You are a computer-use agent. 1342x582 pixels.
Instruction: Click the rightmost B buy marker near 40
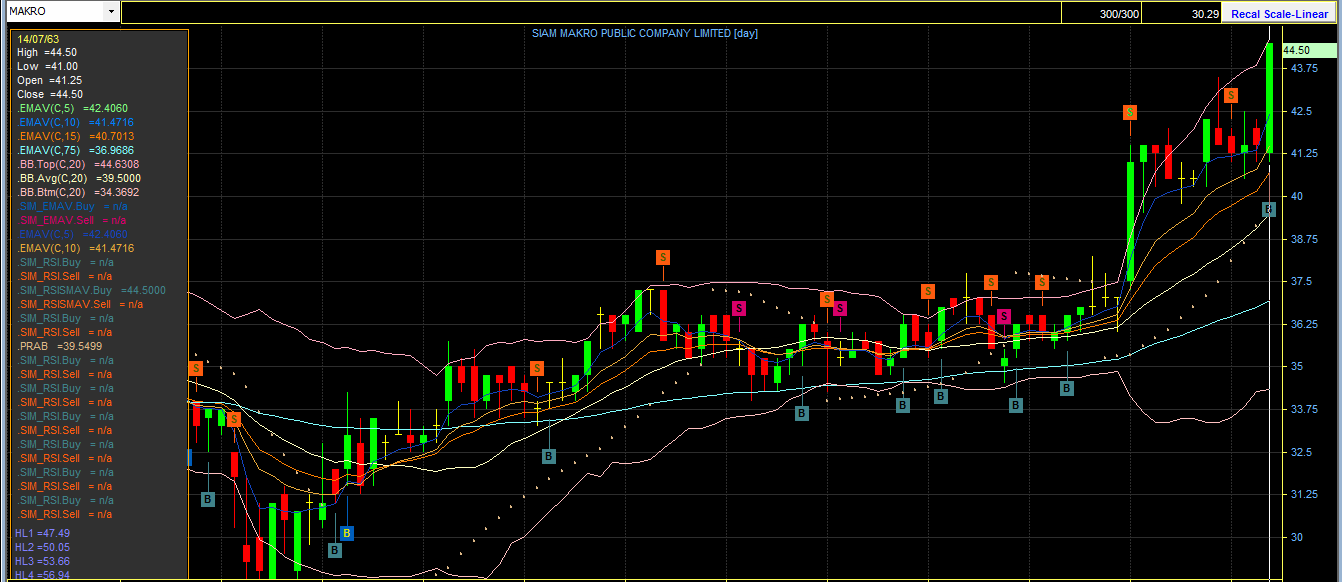1268,208
